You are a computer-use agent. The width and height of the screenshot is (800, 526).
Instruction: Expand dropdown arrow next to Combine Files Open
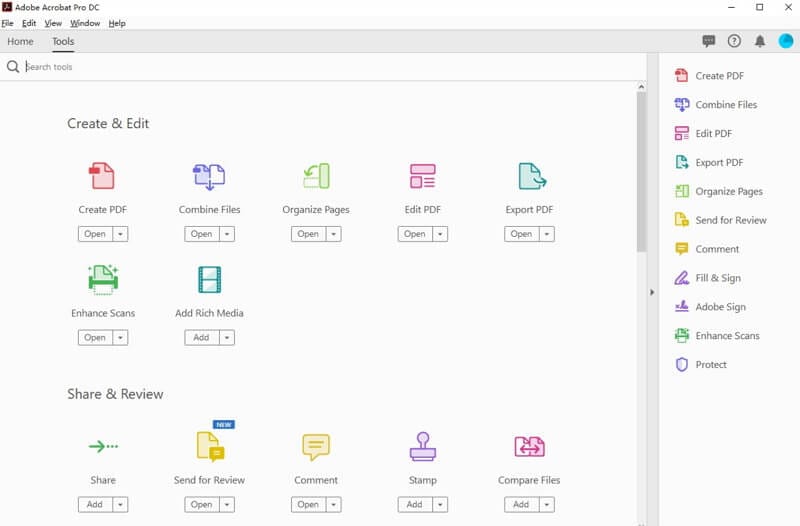coord(227,234)
